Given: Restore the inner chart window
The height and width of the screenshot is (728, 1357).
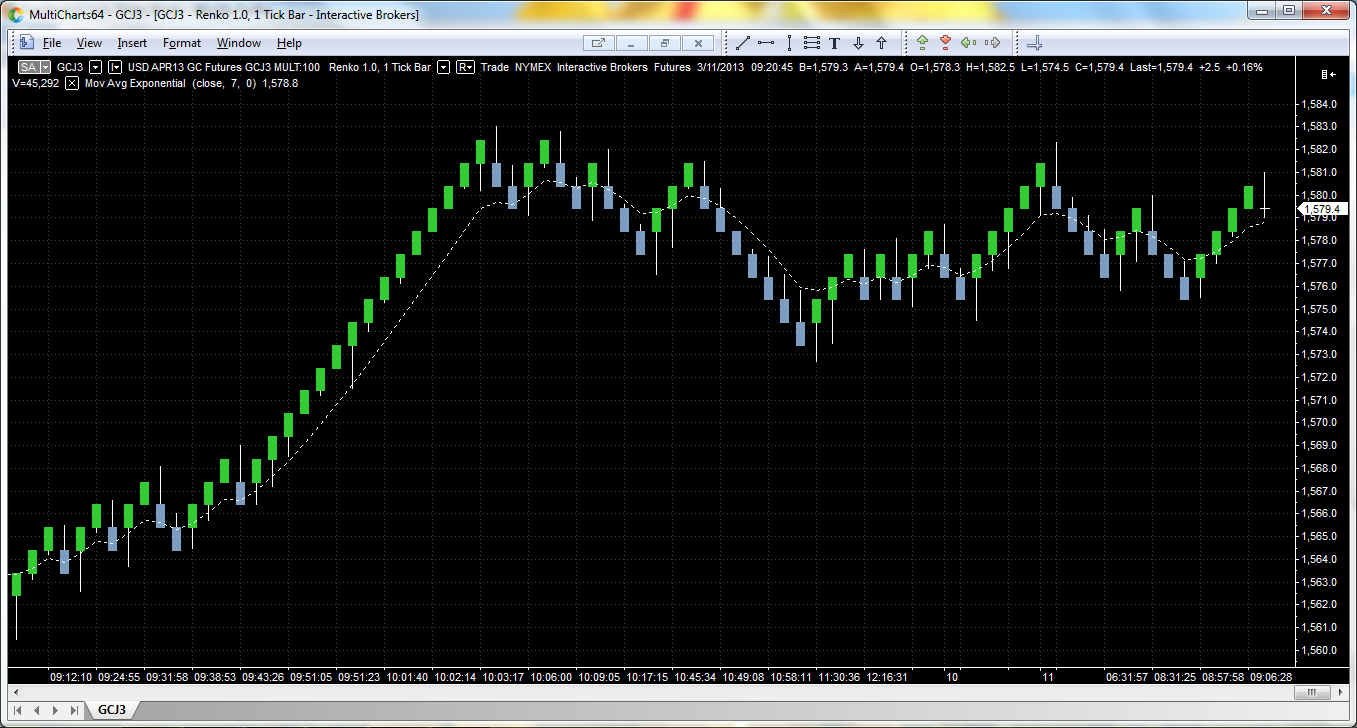Looking at the screenshot, I should click(665, 43).
